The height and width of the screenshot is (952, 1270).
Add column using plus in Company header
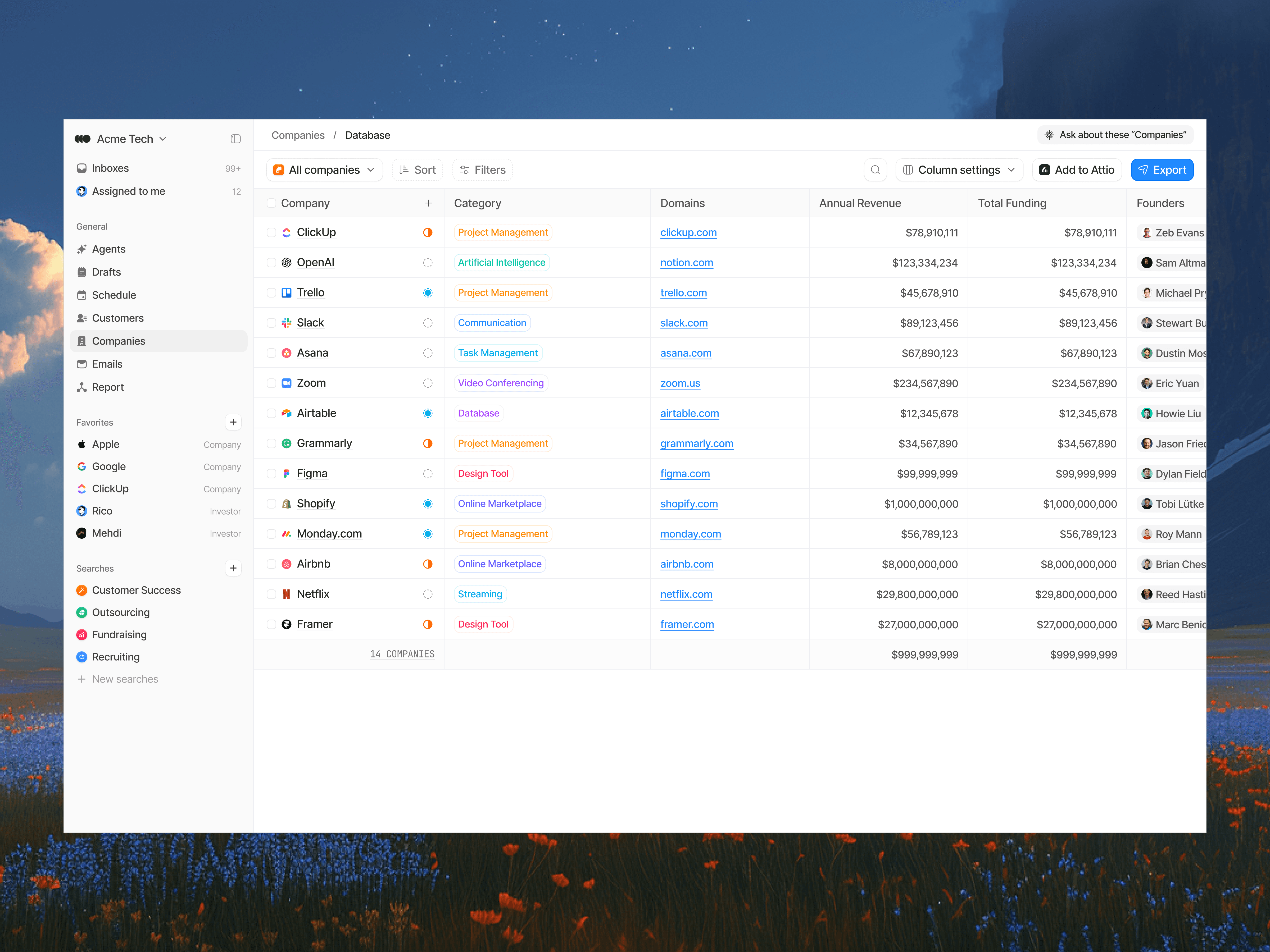pos(428,203)
